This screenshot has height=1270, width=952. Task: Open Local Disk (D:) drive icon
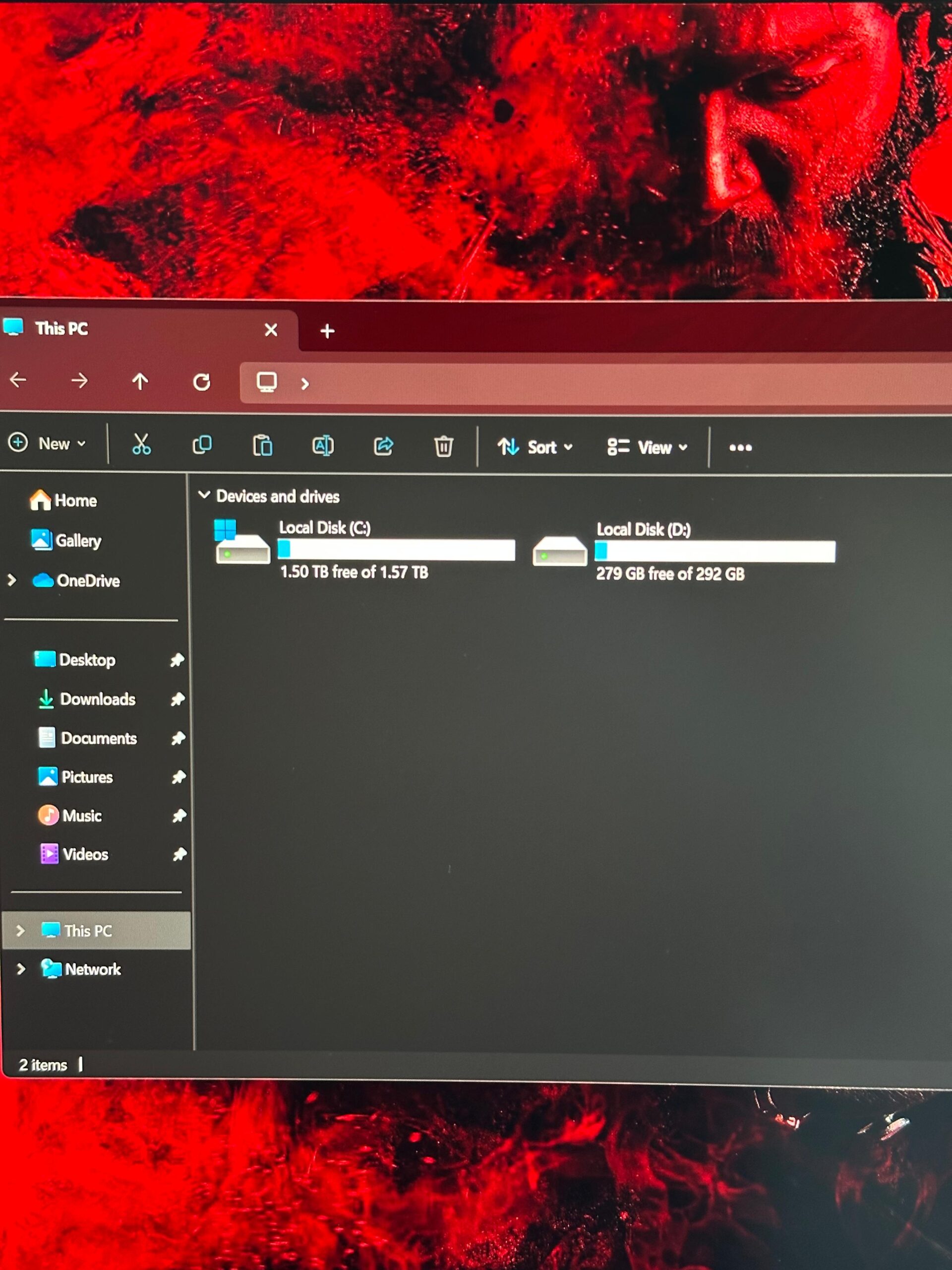click(x=559, y=551)
